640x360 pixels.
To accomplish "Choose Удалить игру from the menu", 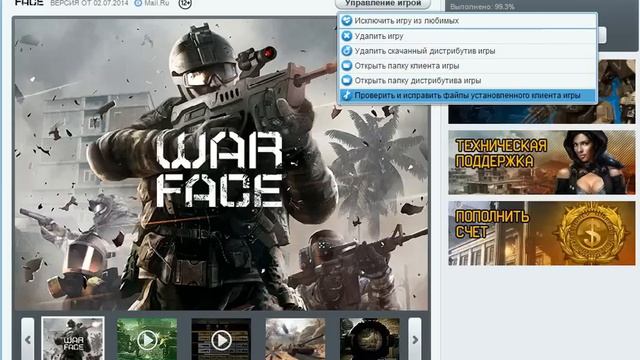I will pyautogui.click(x=468, y=36).
